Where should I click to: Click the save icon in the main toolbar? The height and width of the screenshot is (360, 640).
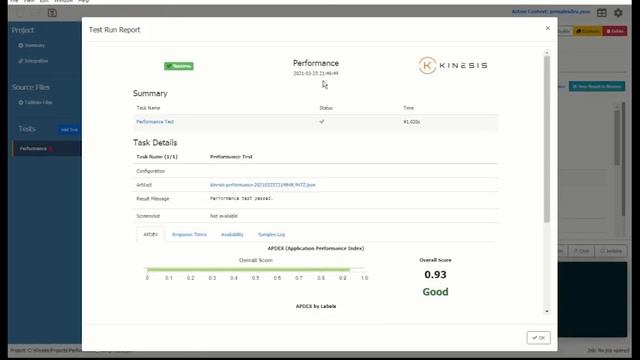(52, 13)
